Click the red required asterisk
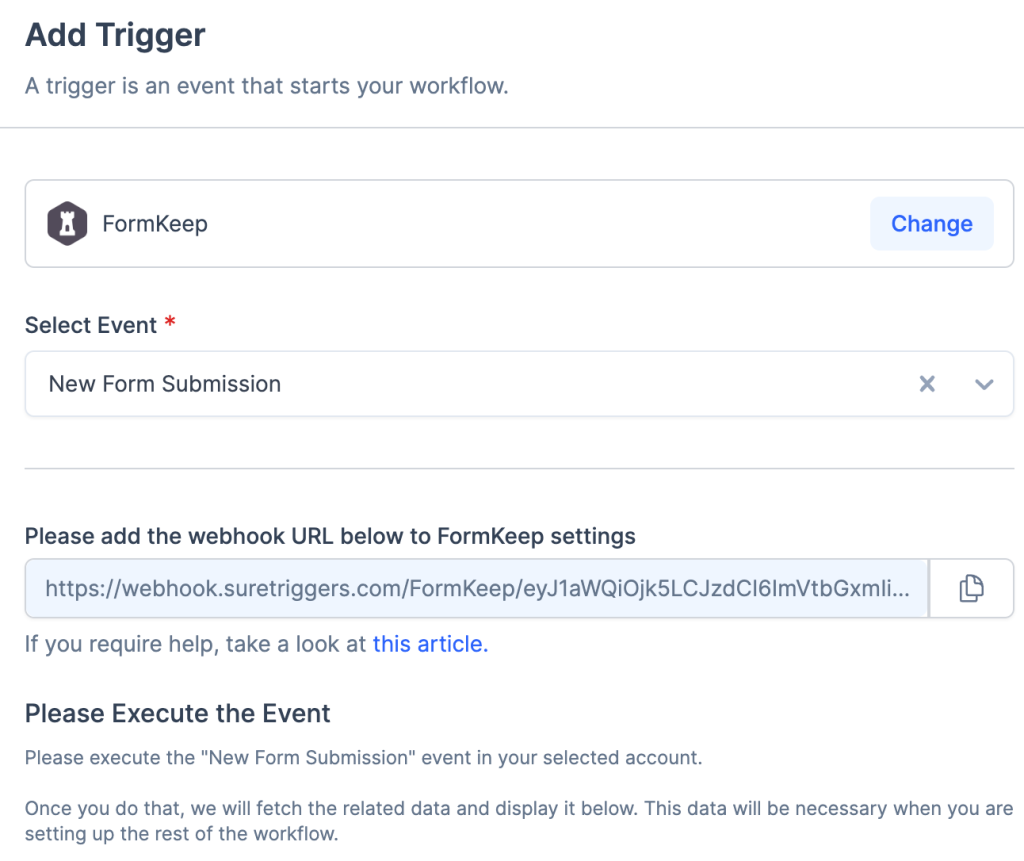The height and width of the screenshot is (861, 1024). click(170, 324)
